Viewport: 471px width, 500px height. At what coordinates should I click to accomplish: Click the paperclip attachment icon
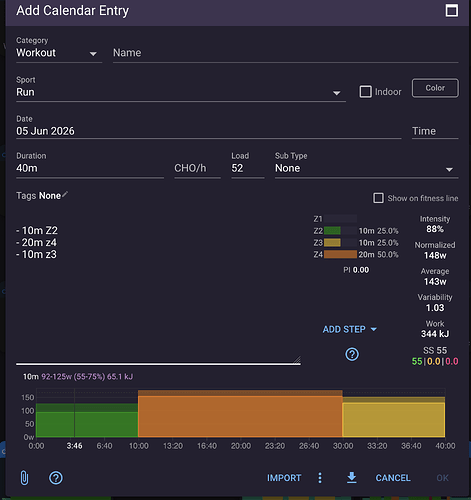(24, 478)
